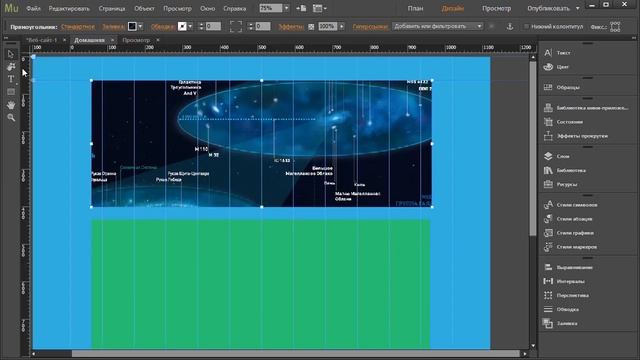Image resolution: width=640 pixels, height=360 pixels.
Task: Open the Страница menu
Action: 112,8
